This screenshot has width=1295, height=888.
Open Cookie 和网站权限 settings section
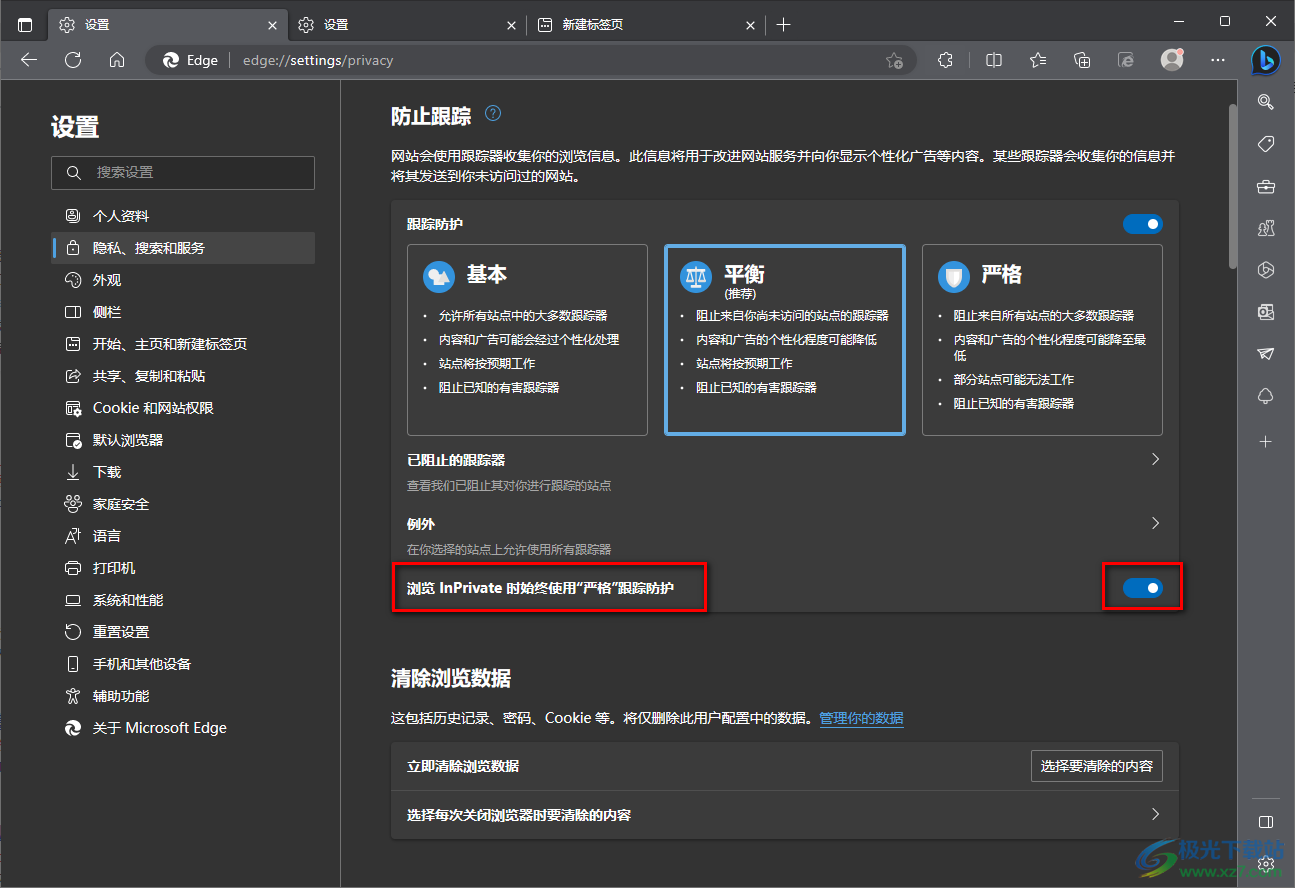coord(183,408)
